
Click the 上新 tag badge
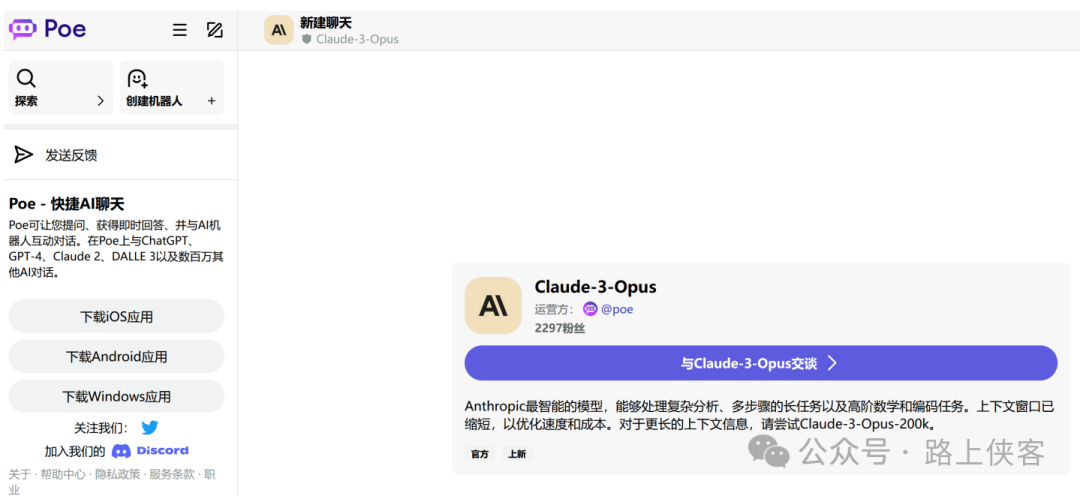pyautogui.click(x=517, y=455)
